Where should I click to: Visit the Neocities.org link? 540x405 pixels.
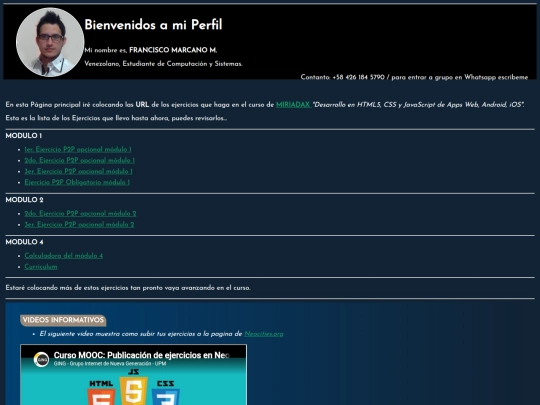click(x=264, y=334)
